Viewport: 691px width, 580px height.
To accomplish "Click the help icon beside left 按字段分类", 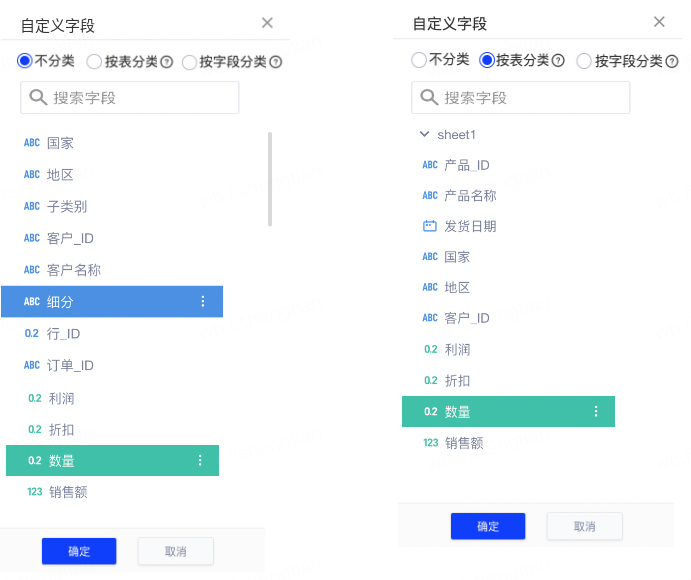I will (276, 62).
